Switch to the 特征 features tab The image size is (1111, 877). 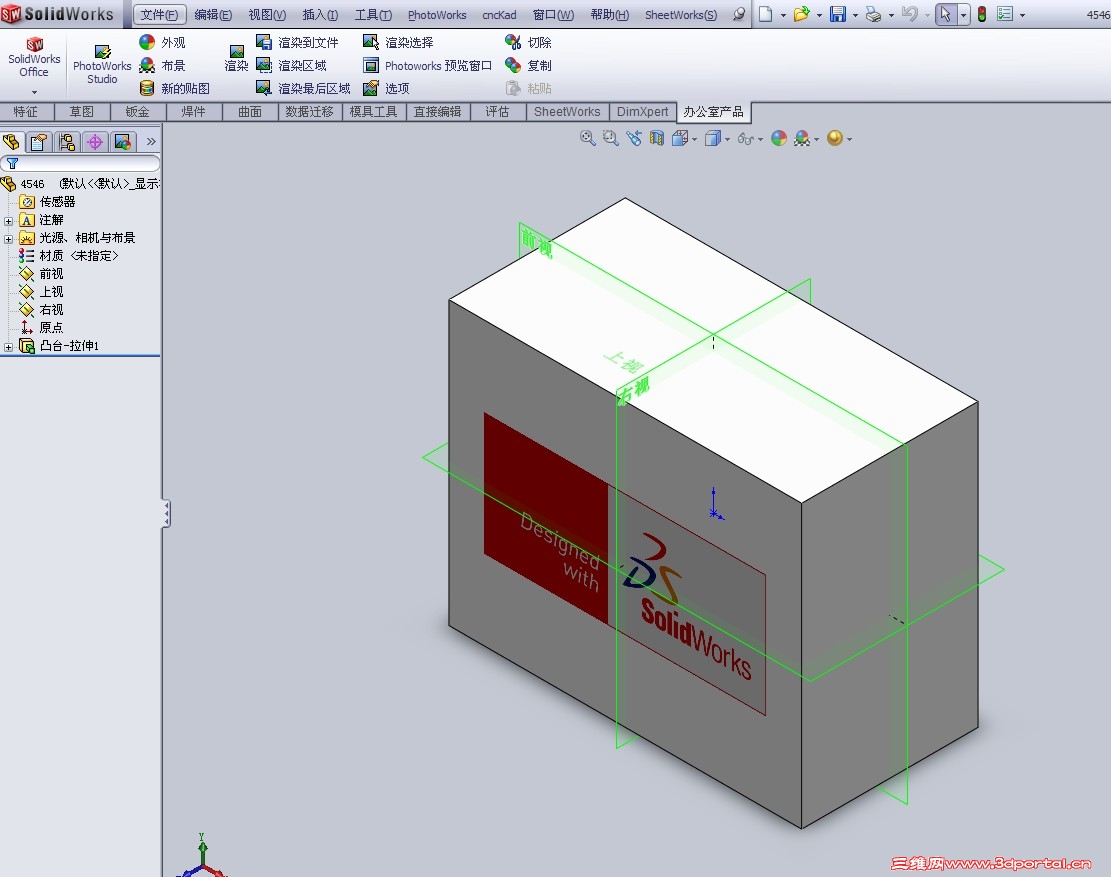click(x=26, y=111)
